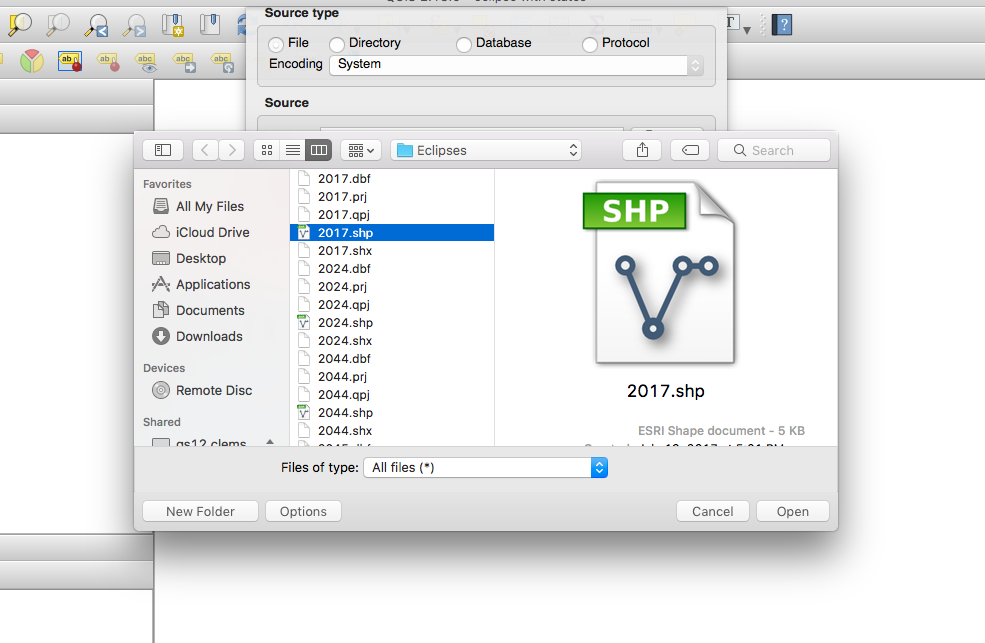Open the Files of type dropdown

(x=486, y=467)
